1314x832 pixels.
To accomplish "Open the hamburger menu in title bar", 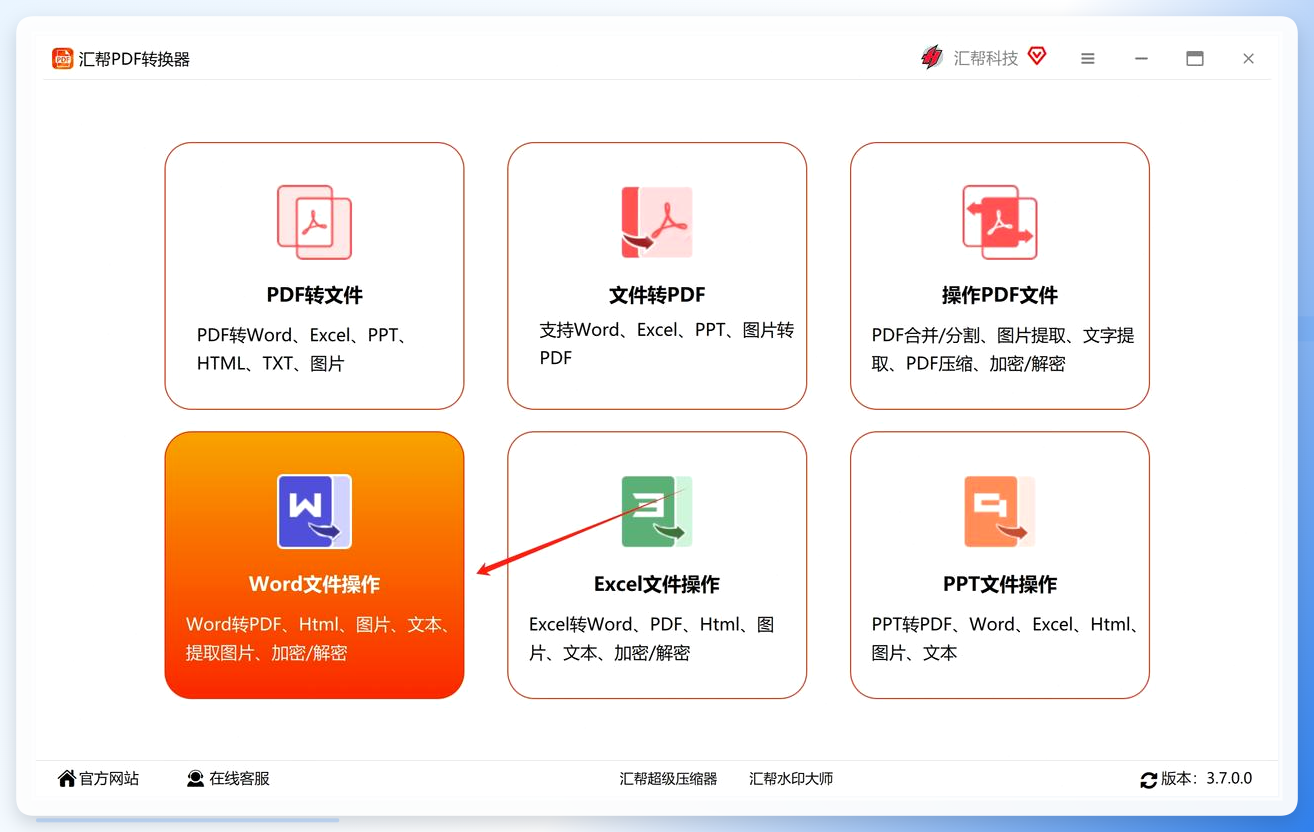I will click(x=1088, y=59).
